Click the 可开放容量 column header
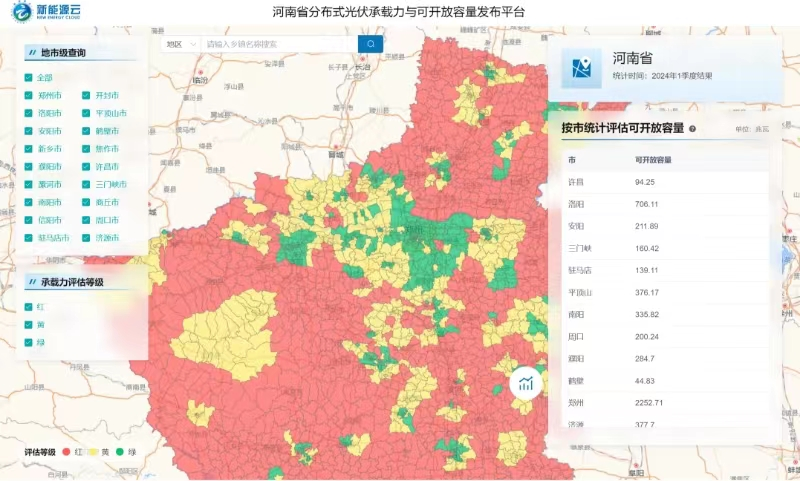 pyautogui.click(x=653, y=160)
